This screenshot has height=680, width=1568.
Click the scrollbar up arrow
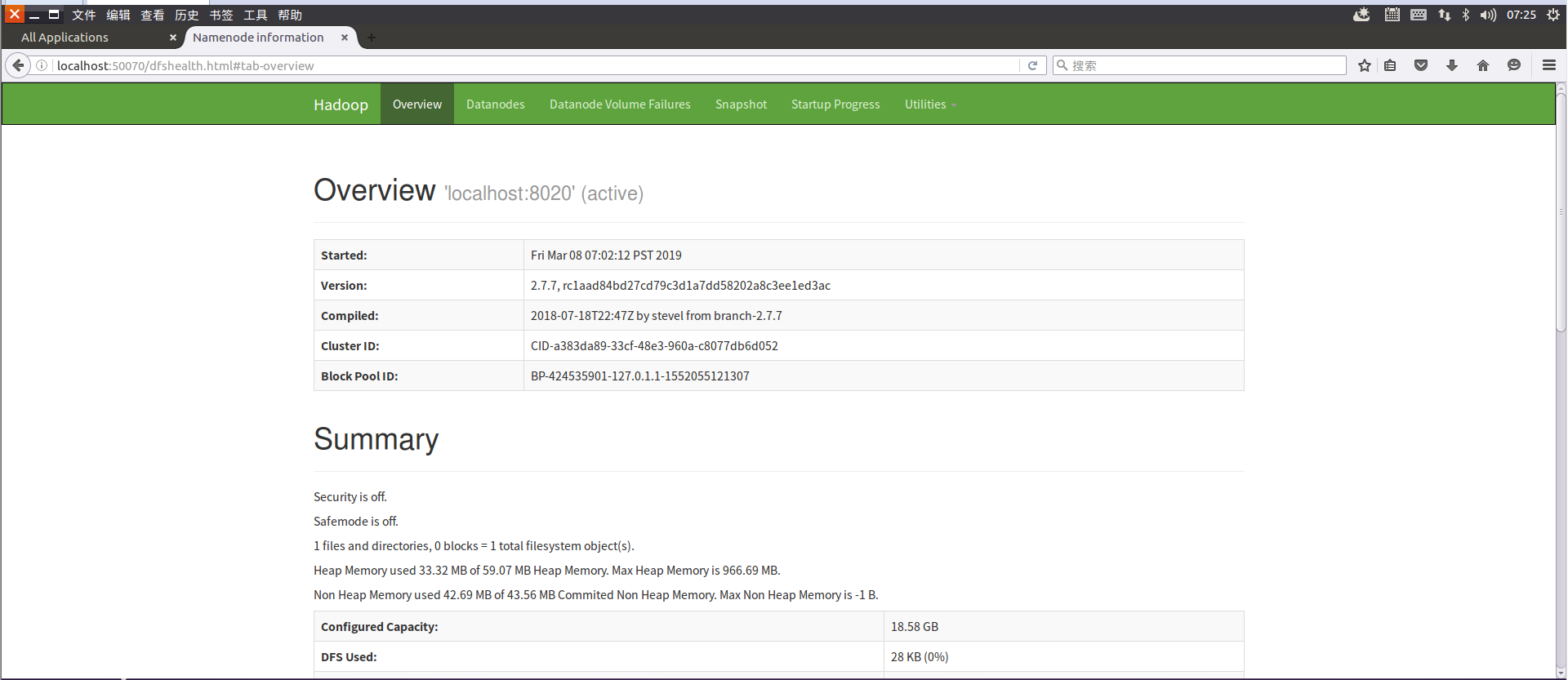(x=1561, y=88)
